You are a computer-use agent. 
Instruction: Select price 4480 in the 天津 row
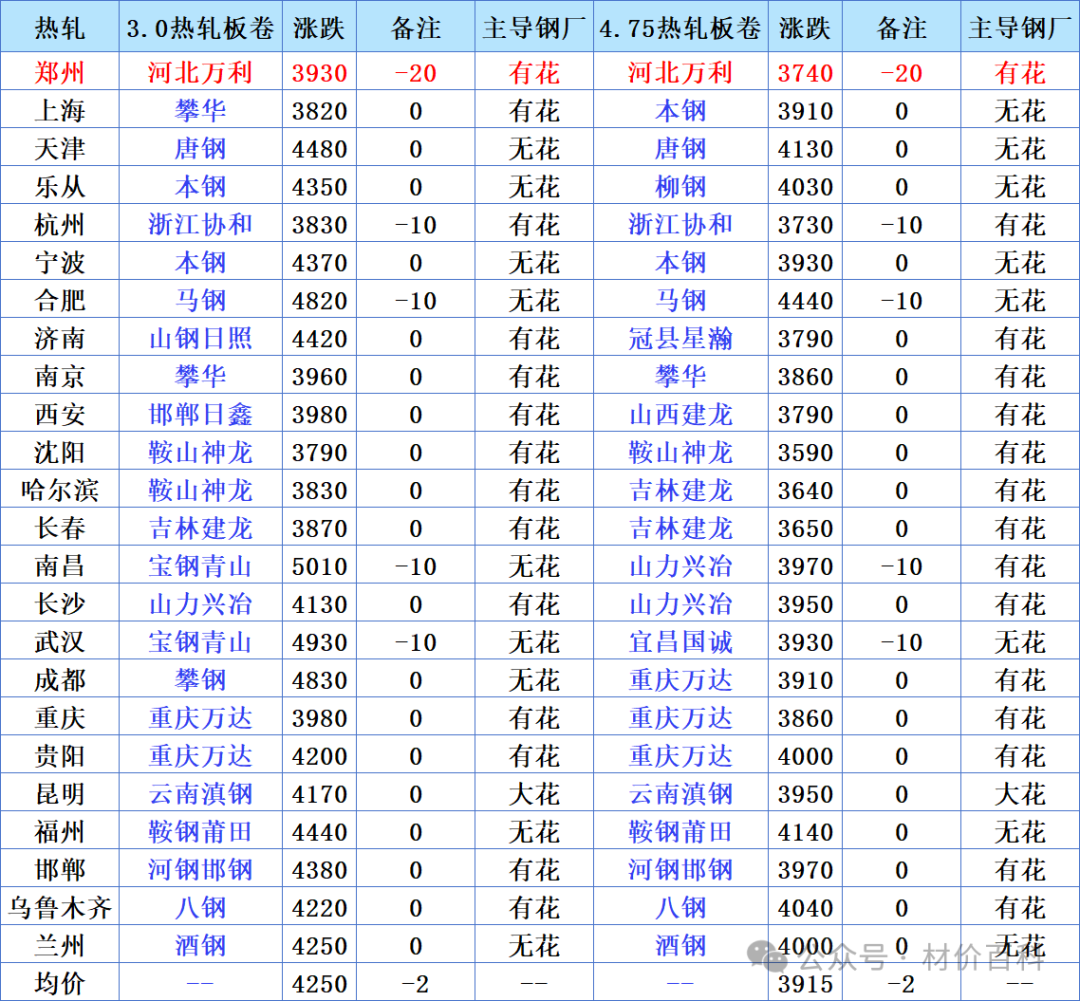(319, 148)
